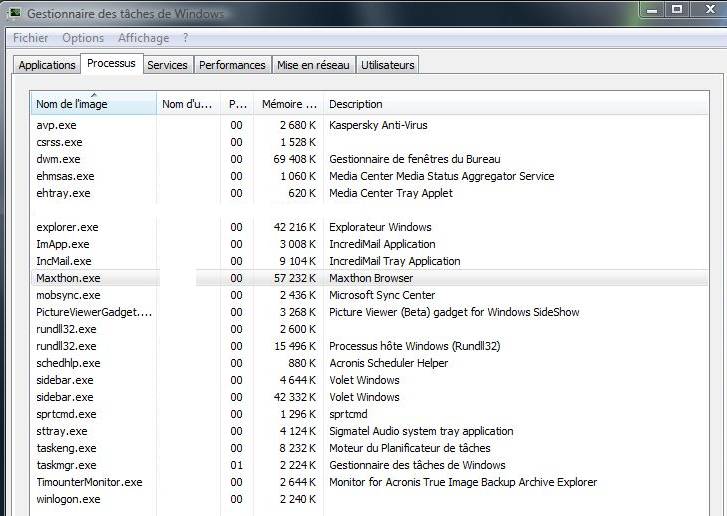Click Moteur du Planificateur de tâches description
The image size is (727, 516).
coord(410,448)
